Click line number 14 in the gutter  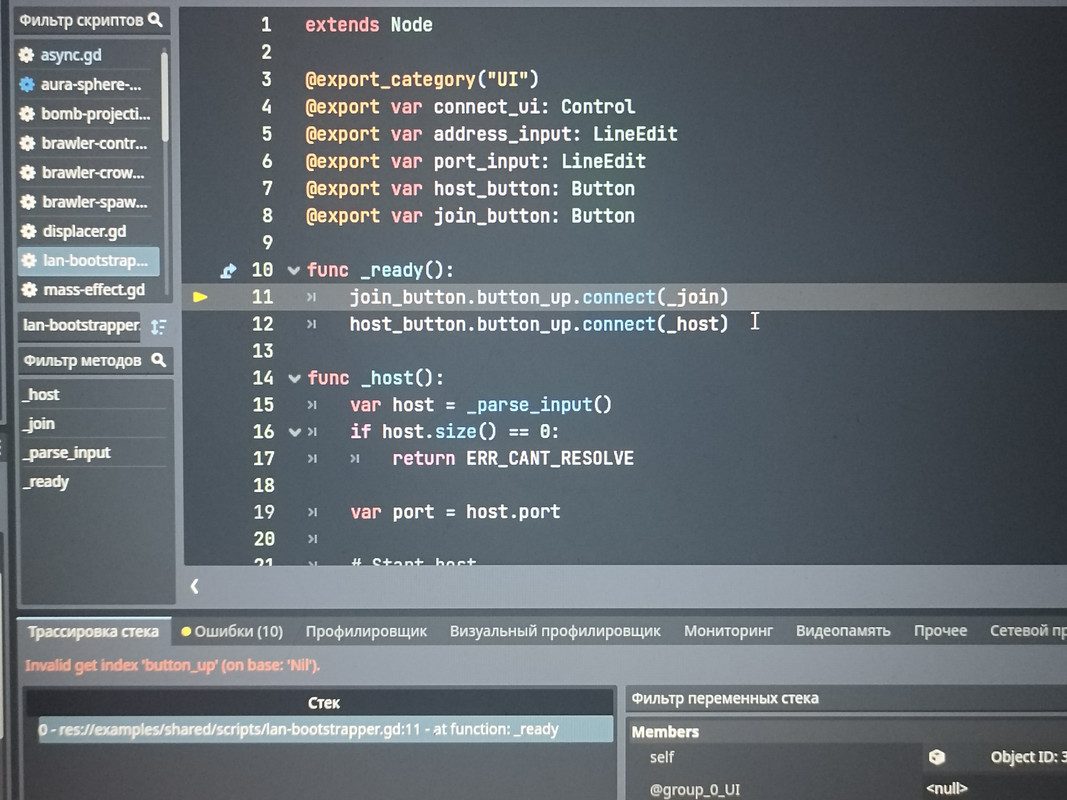(x=263, y=378)
